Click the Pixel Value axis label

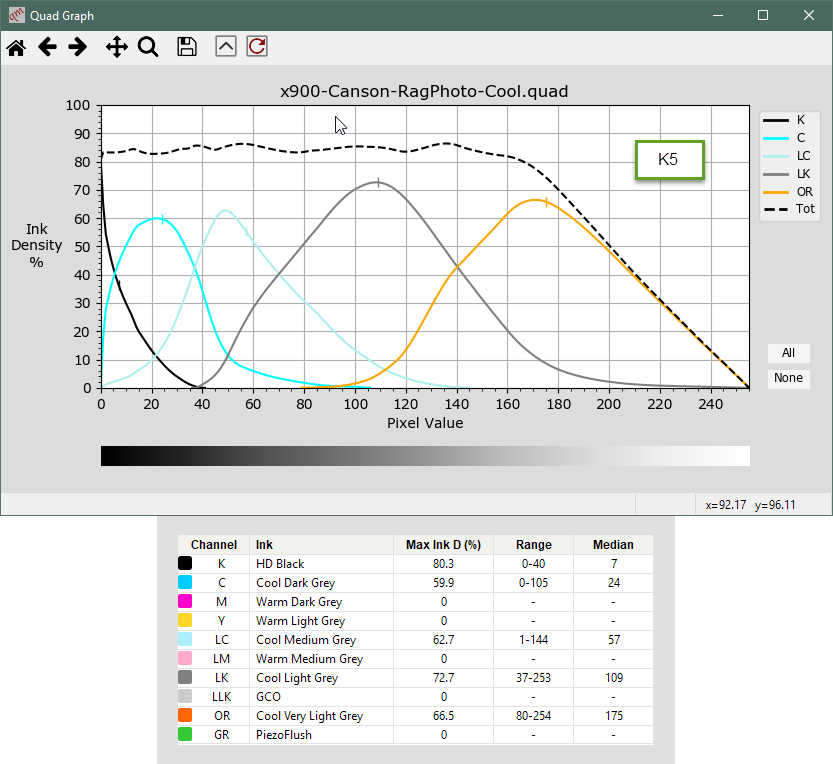[425, 423]
